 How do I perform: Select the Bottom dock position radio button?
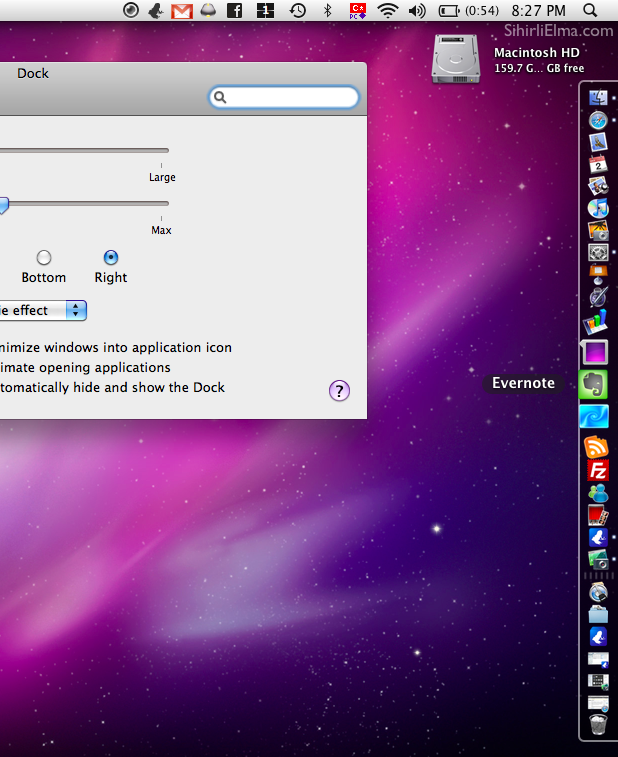[44, 258]
